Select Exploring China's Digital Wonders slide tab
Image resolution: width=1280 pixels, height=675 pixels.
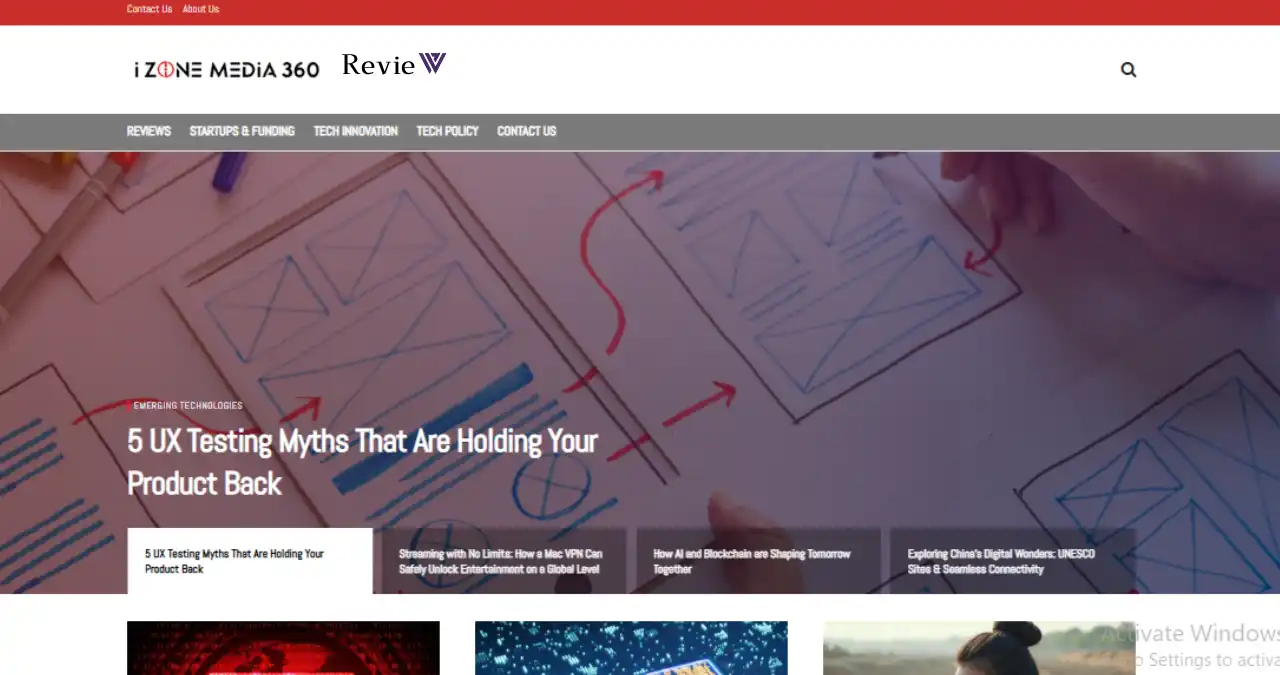click(x=1013, y=561)
